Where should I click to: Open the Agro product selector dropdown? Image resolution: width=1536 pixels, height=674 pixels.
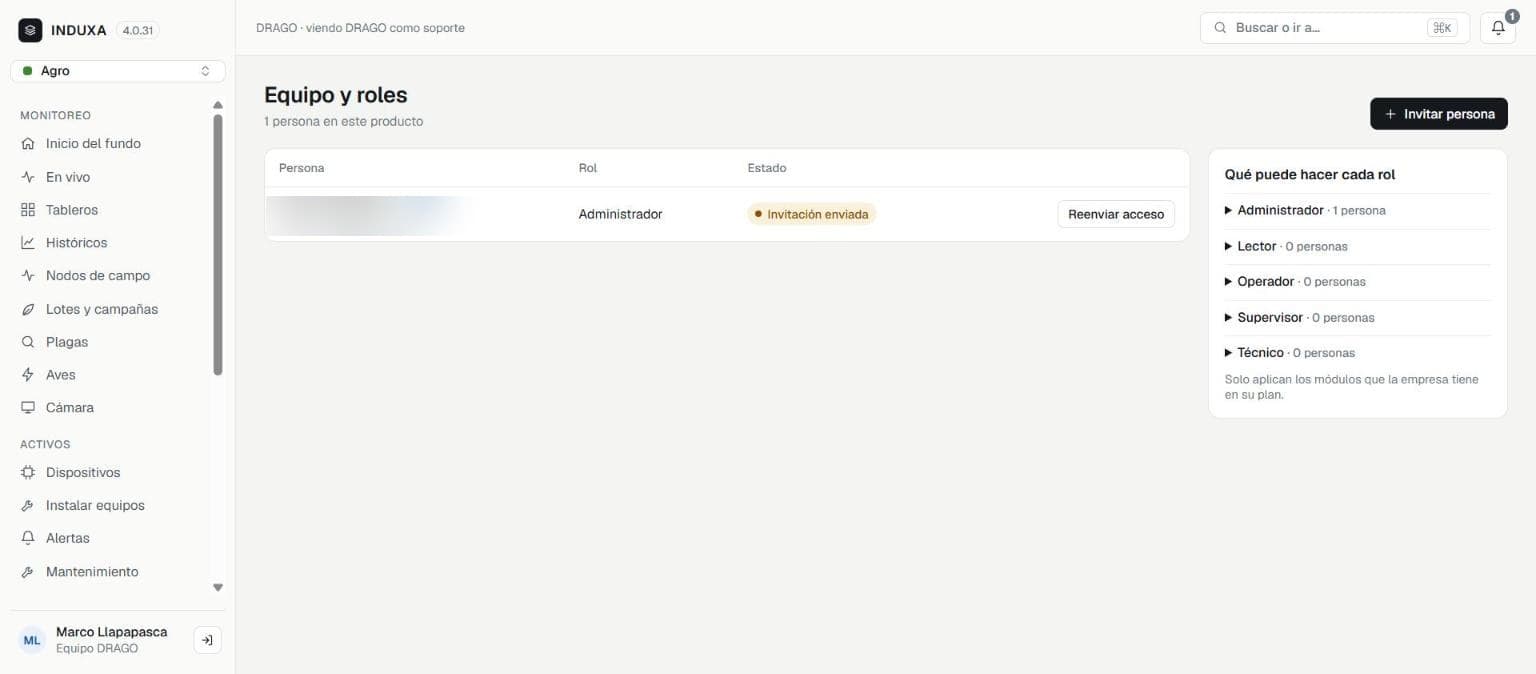pyautogui.click(x=118, y=71)
